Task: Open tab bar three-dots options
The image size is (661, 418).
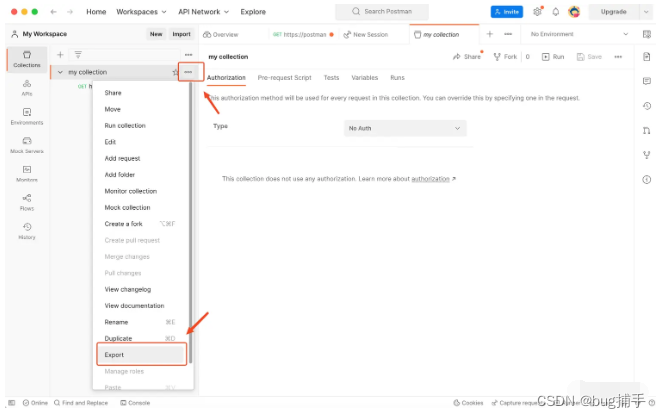Action: [x=508, y=34]
